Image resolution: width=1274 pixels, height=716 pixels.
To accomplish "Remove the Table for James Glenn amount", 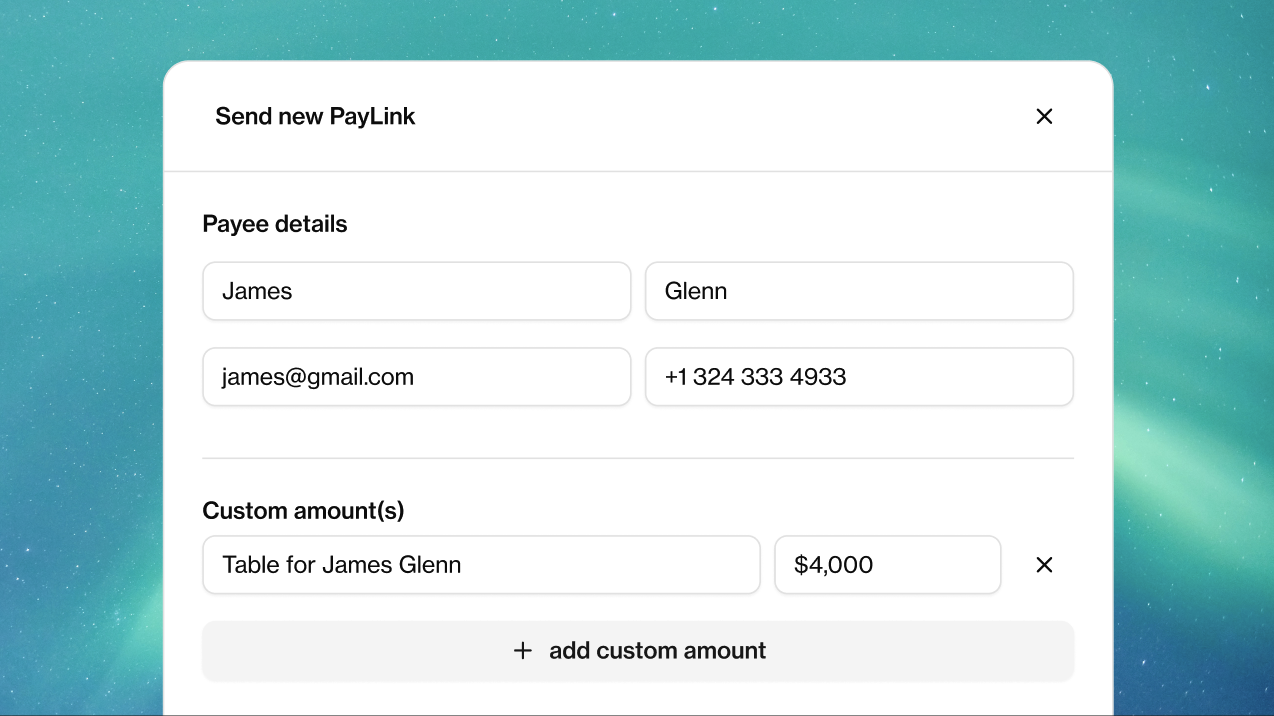I will [x=1044, y=565].
